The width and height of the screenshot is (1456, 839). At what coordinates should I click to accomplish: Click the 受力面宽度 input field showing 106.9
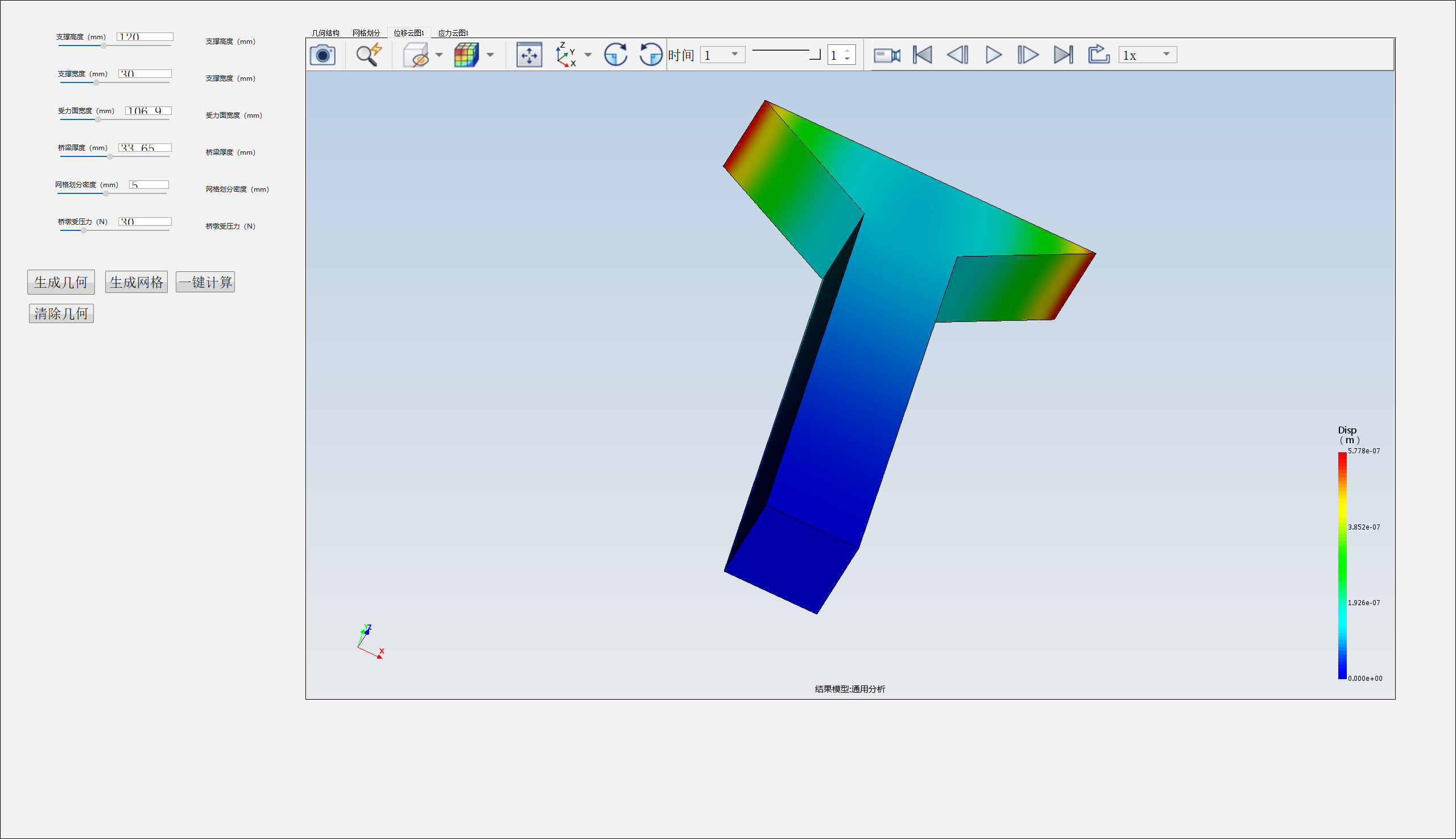(x=148, y=110)
